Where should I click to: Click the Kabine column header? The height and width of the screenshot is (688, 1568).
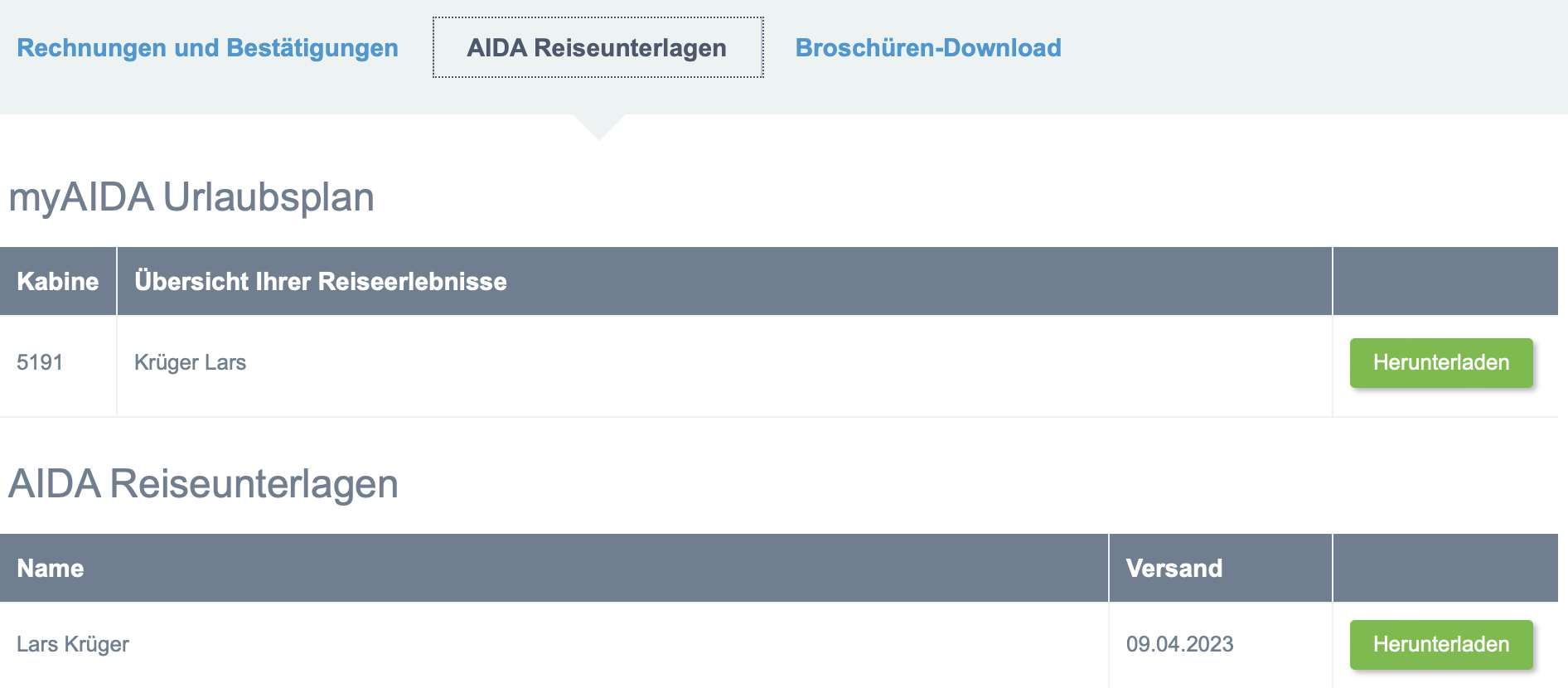click(58, 282)
